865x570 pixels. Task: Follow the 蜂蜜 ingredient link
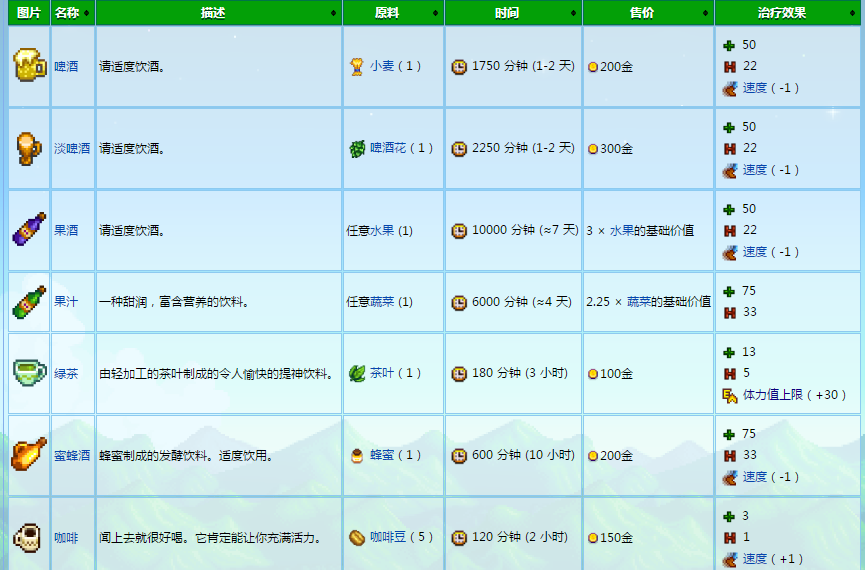click(x=382, y=455)
